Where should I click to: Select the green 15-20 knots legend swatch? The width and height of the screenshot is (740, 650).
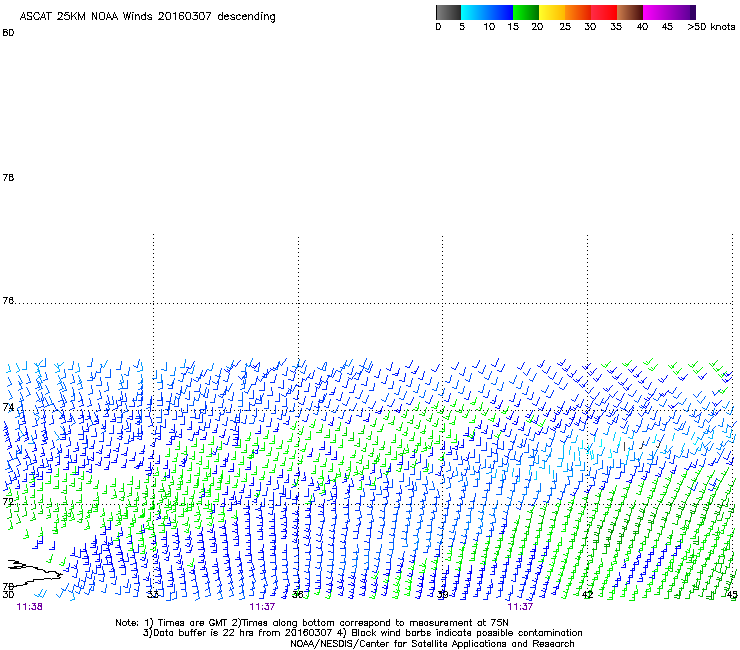pos(526,12)
